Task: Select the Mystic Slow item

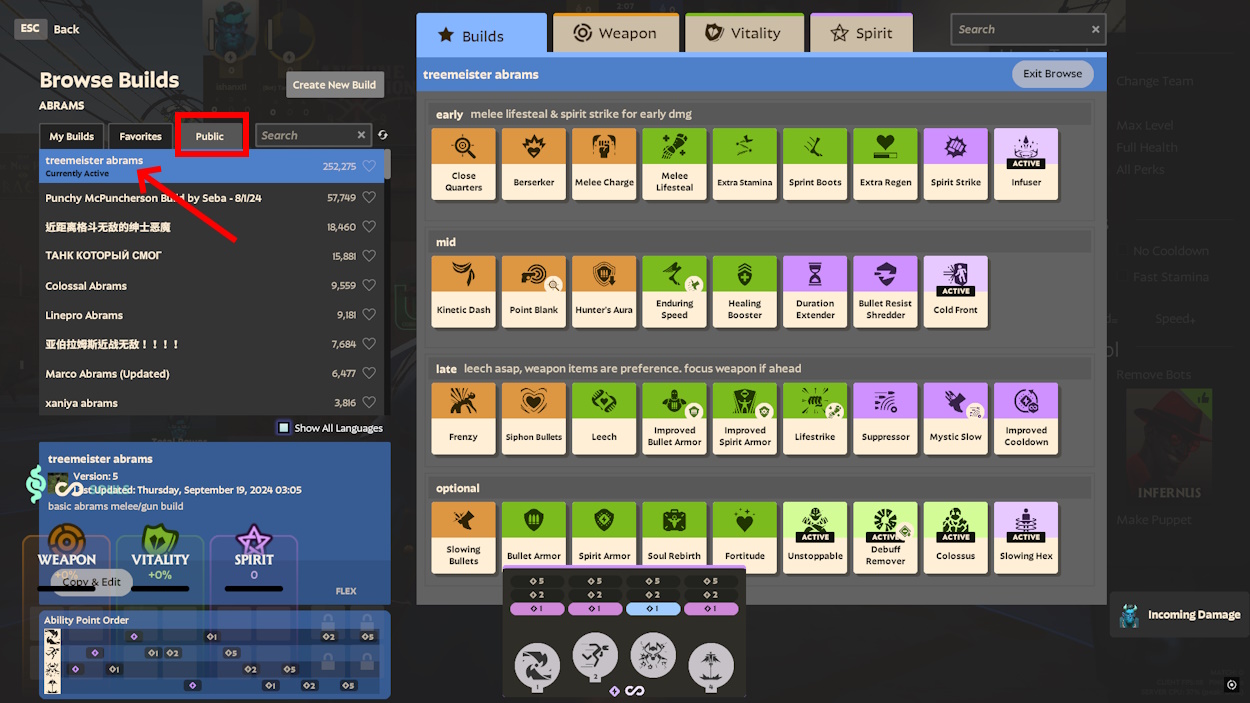Action: tap(955, 418)
